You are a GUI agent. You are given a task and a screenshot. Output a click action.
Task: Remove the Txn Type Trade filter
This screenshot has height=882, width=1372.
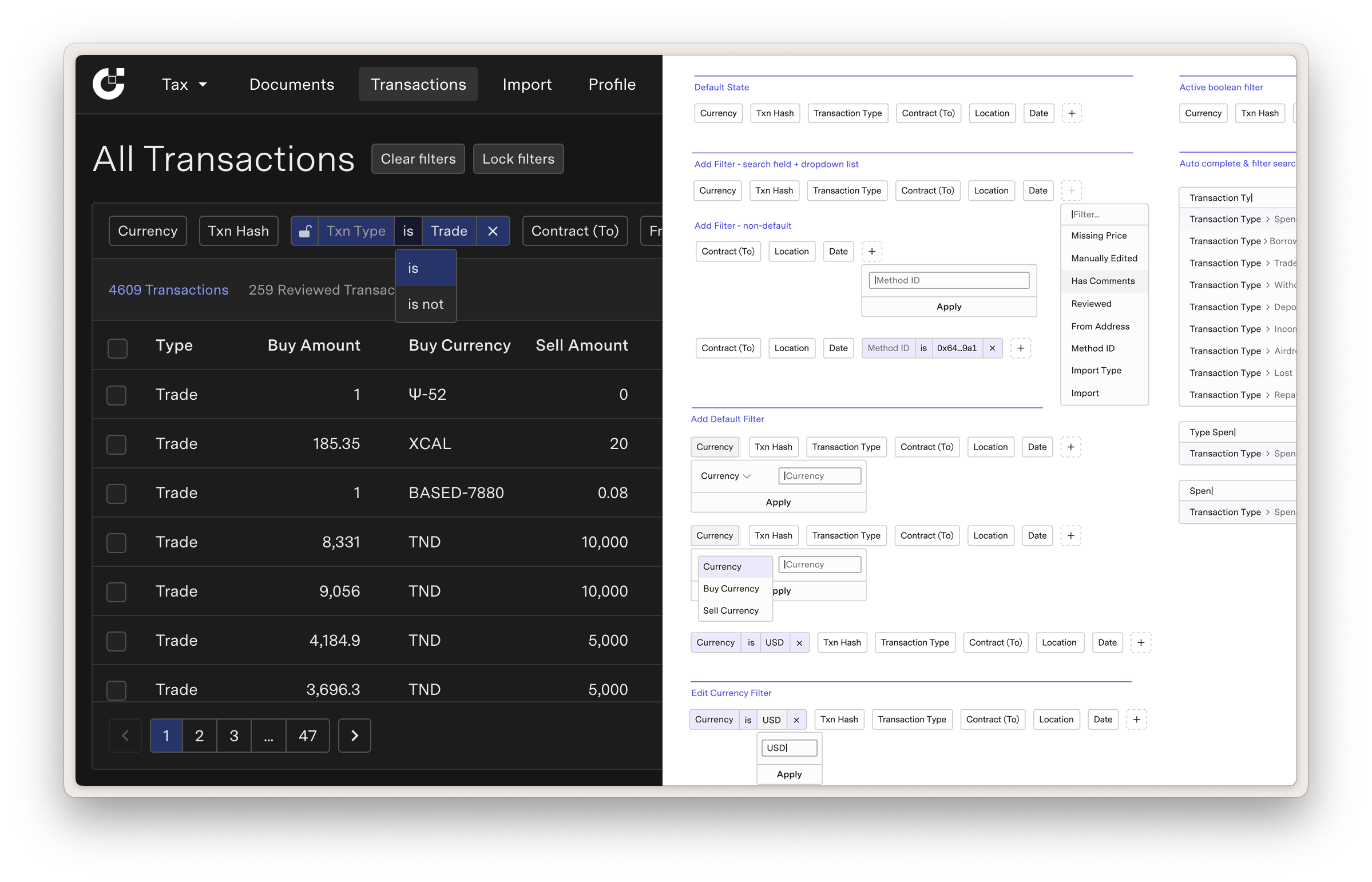(x=493, y=232)
